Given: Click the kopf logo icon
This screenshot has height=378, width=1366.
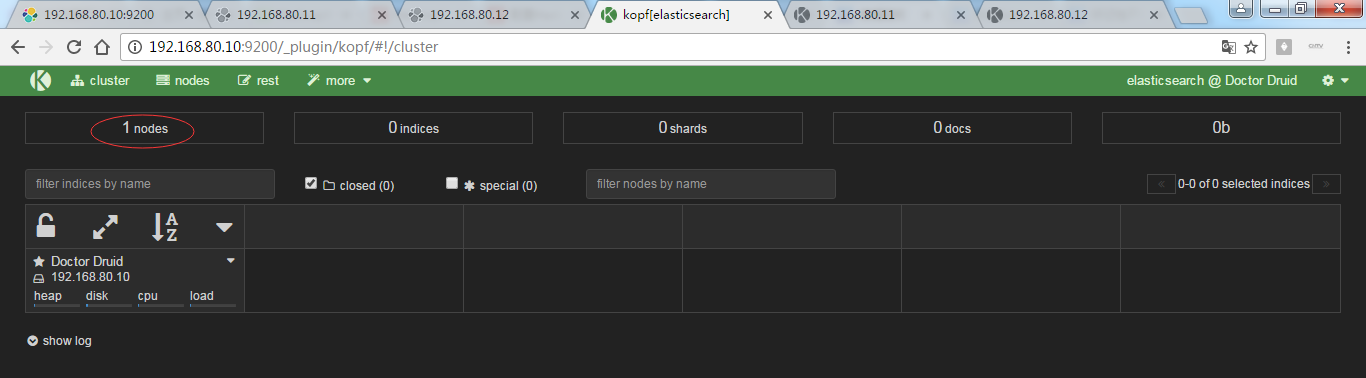Looking at the screenshot, I should click(x=40, y=81).
